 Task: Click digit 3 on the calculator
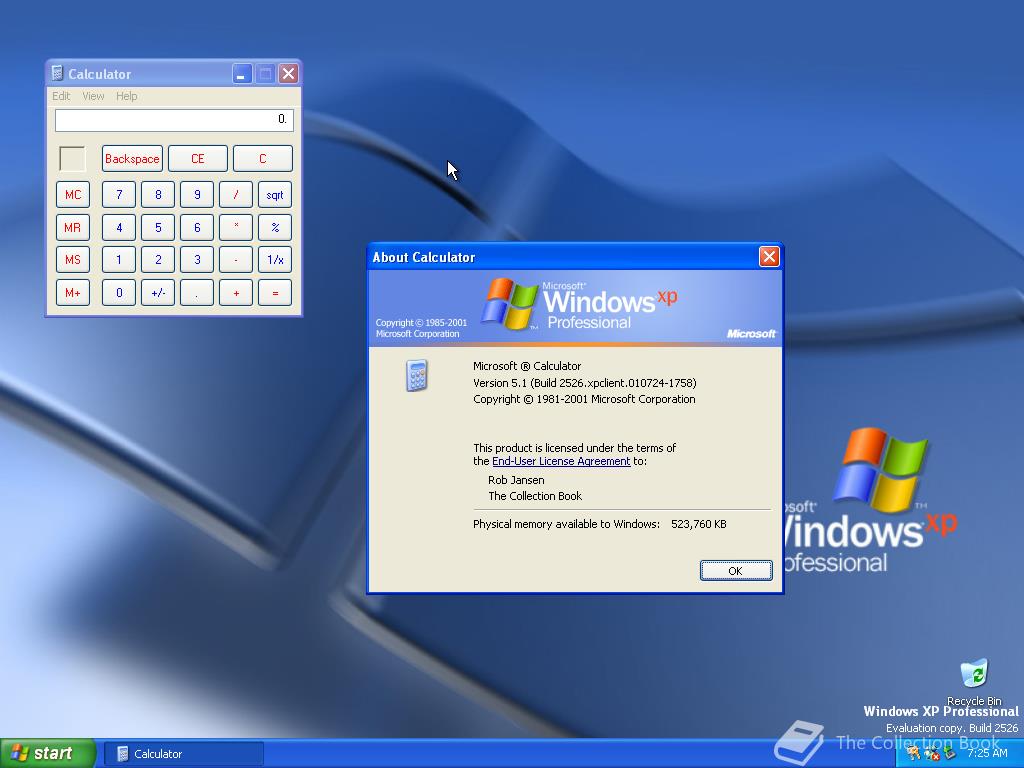pyautogui.click(x=197, y=259)
